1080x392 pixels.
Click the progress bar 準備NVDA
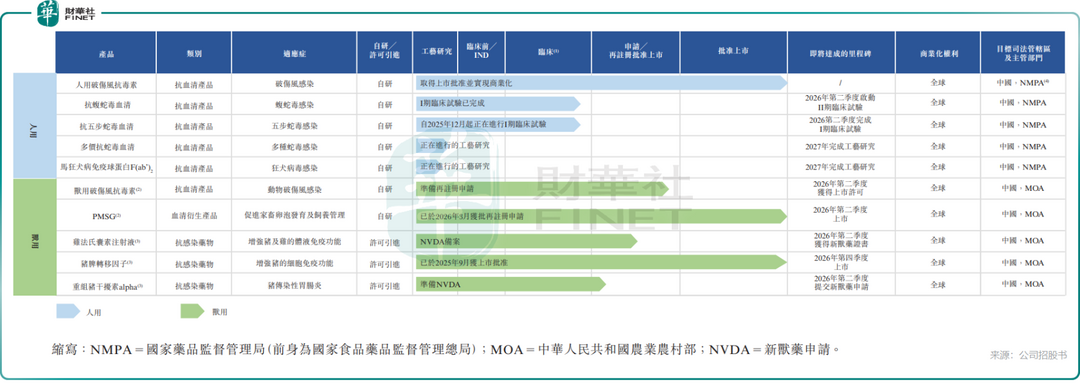[x=510, y=284]
